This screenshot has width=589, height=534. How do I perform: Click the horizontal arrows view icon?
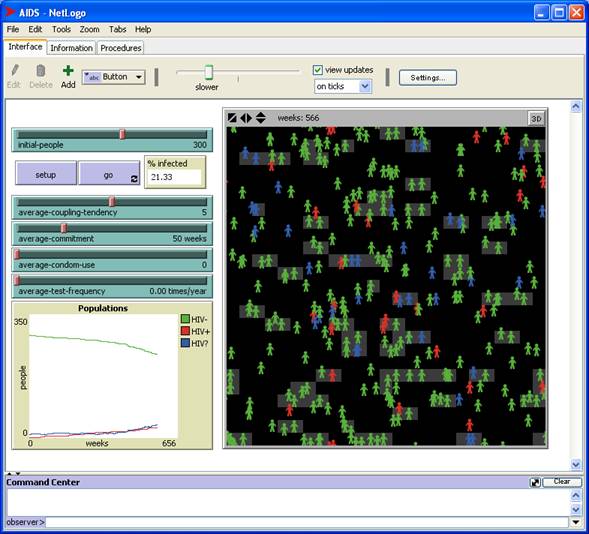pos(246,118)
